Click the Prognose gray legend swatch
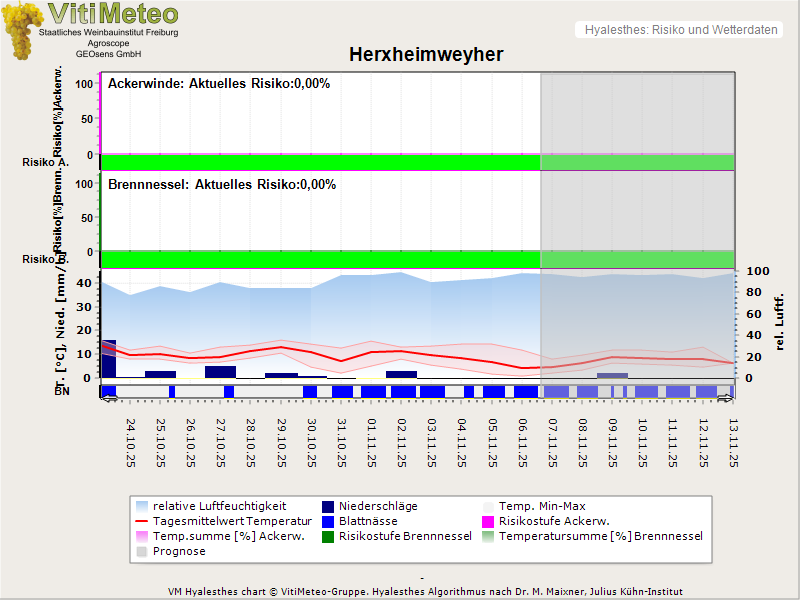800x600 pixels. point(141,551)
